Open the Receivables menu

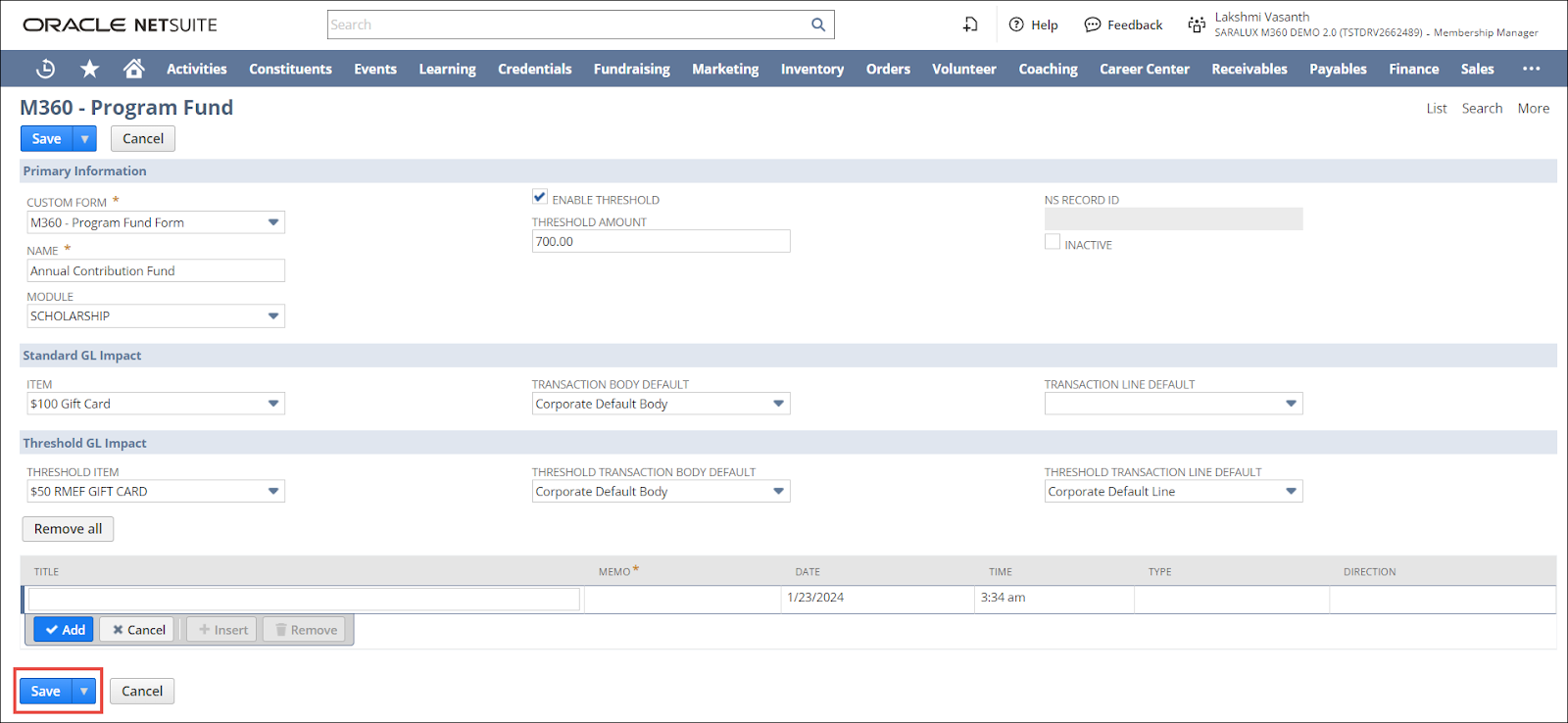pos(1249,69)
